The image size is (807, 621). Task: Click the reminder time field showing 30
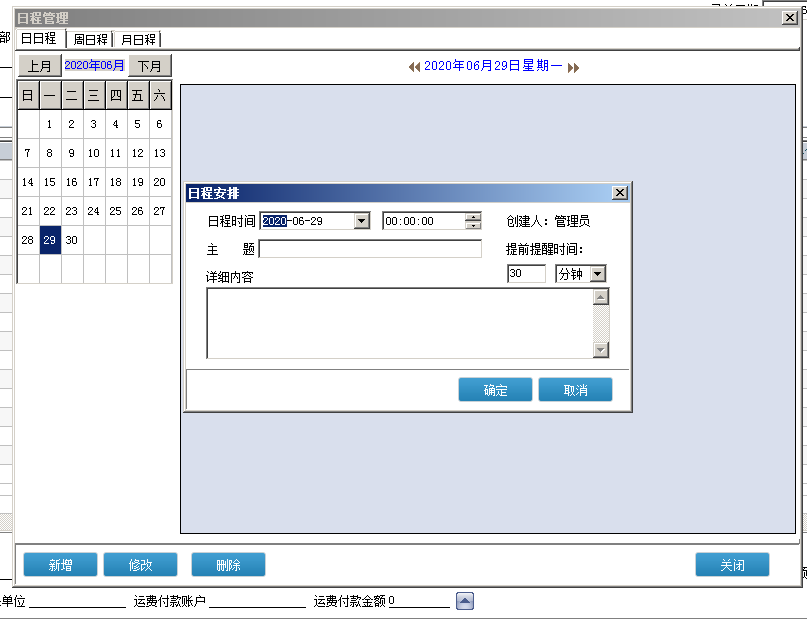tap(526, 273)
